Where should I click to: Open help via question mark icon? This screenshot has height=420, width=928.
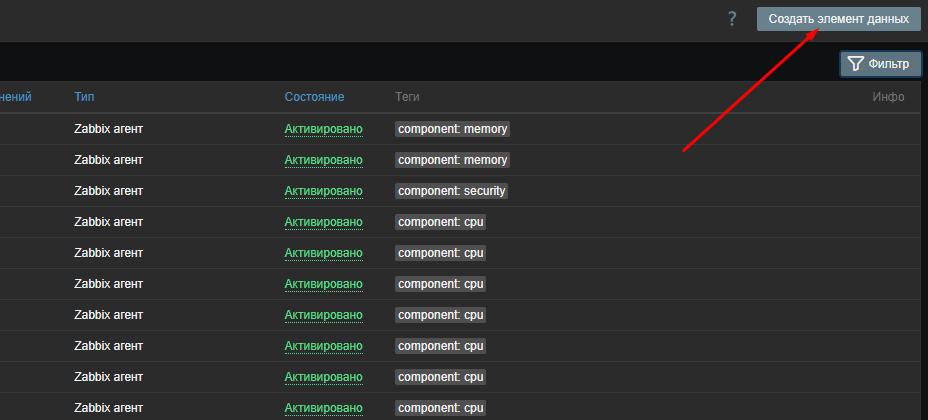click(732, 19)
